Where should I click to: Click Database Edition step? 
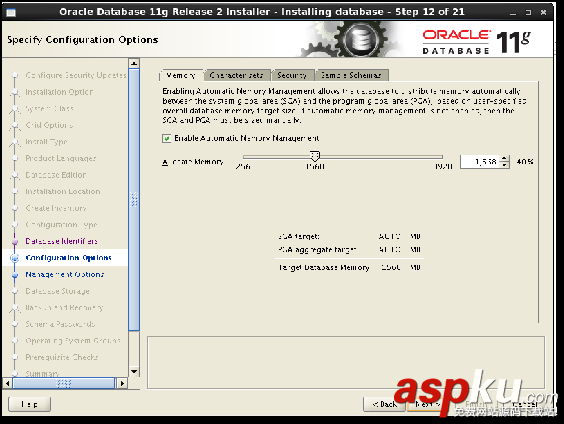(55, 175)
